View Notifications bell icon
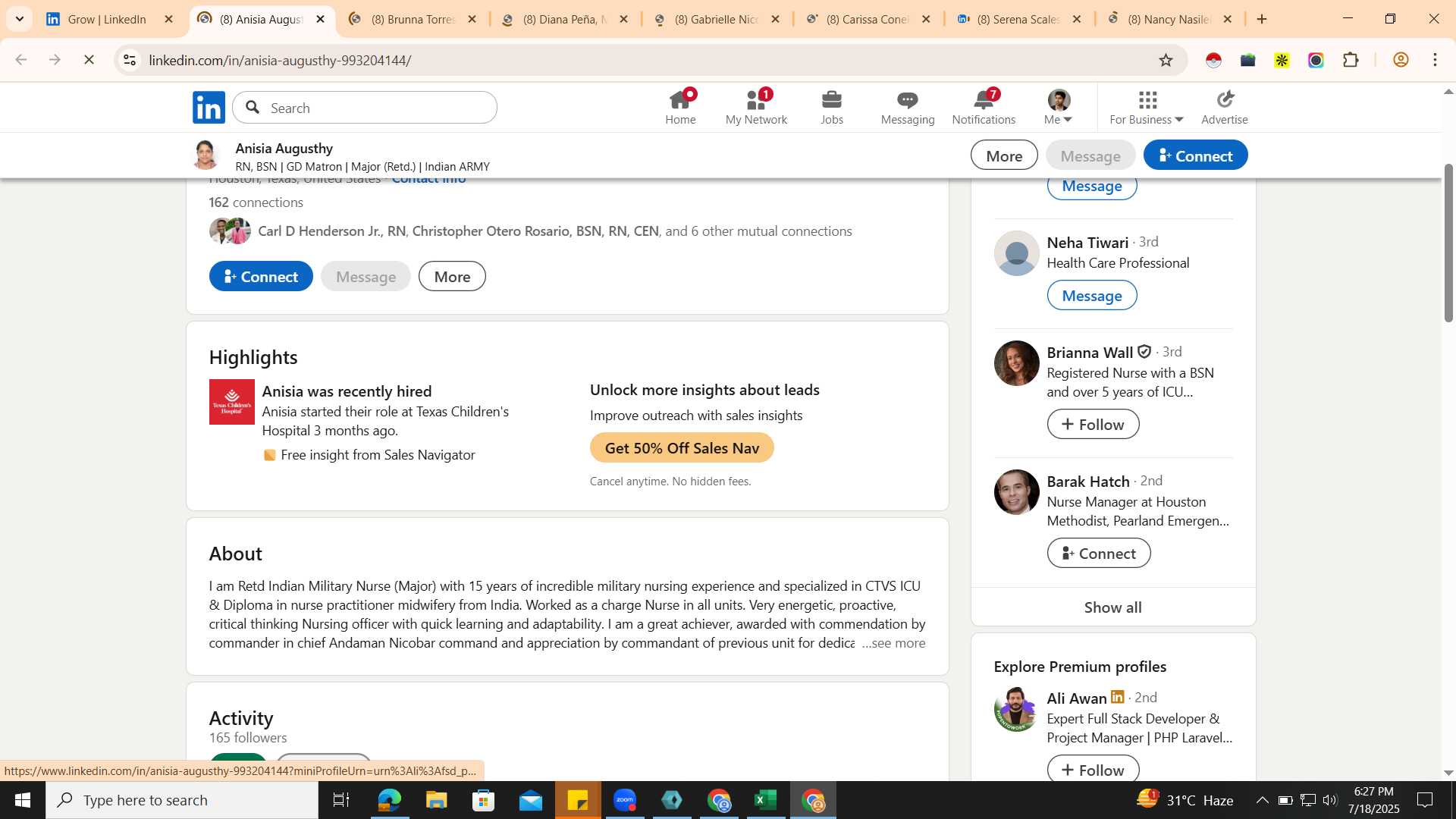The height and width of the screenshot is (819, 1456). pyautogui.click(x=984, y=107)
